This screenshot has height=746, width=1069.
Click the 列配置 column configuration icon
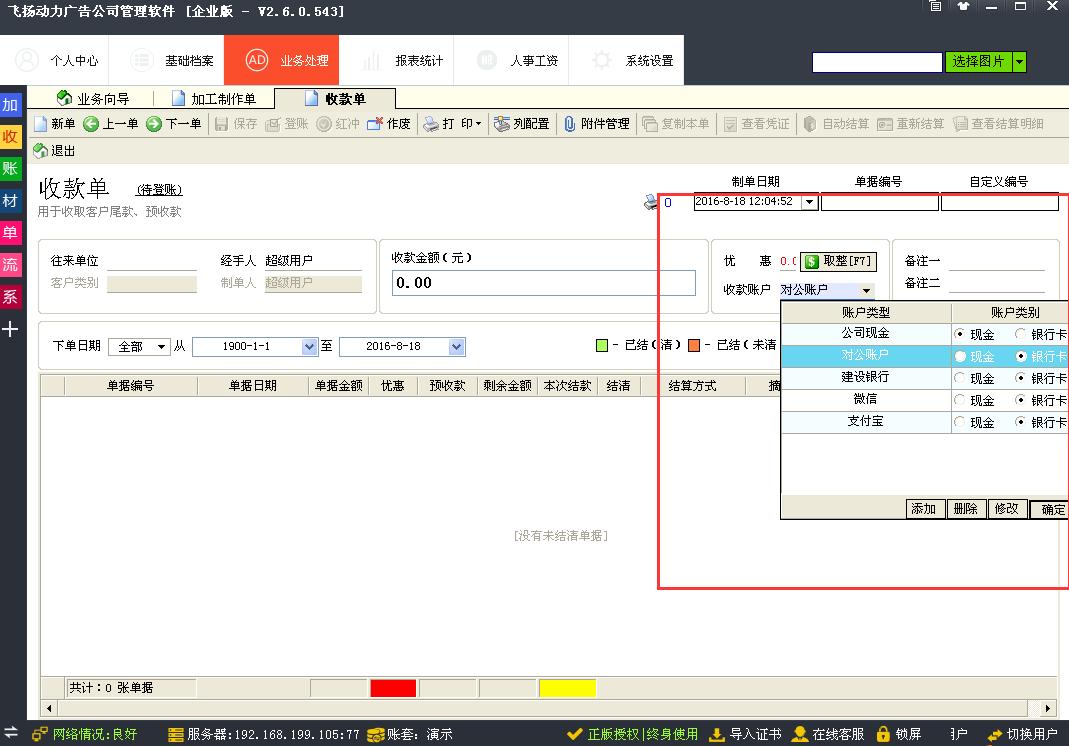coord(521,124)
